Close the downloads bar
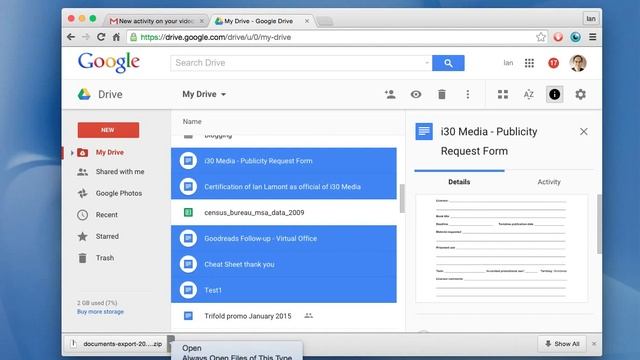 [x=594, y=344]
